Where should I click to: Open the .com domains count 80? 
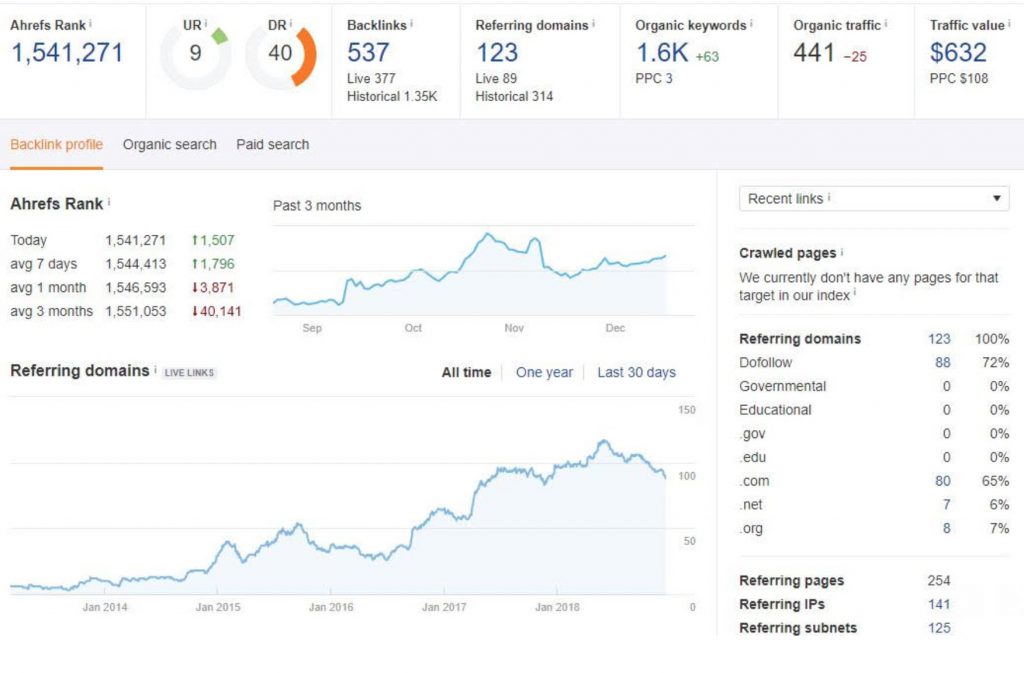tap(942, 481)
